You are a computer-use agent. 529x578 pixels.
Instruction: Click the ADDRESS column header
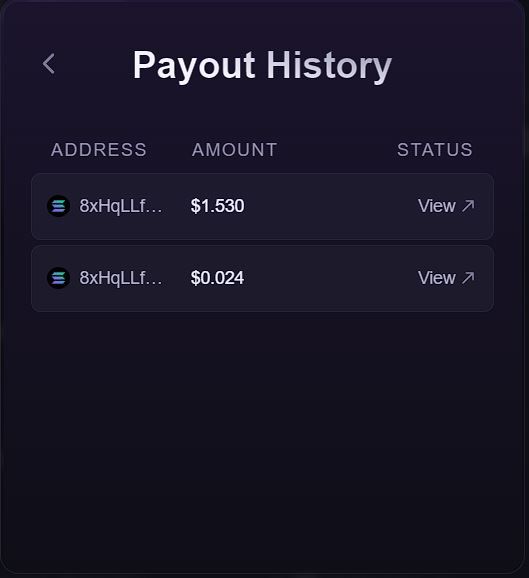click(99, 150)
